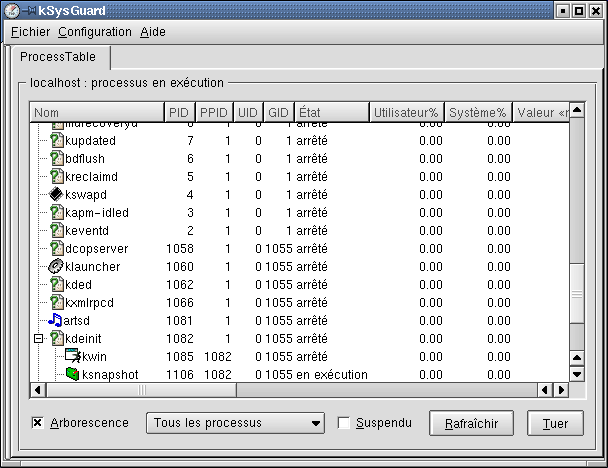Click the kupdated process icon
608x468 pixels.
coord(56,140)
